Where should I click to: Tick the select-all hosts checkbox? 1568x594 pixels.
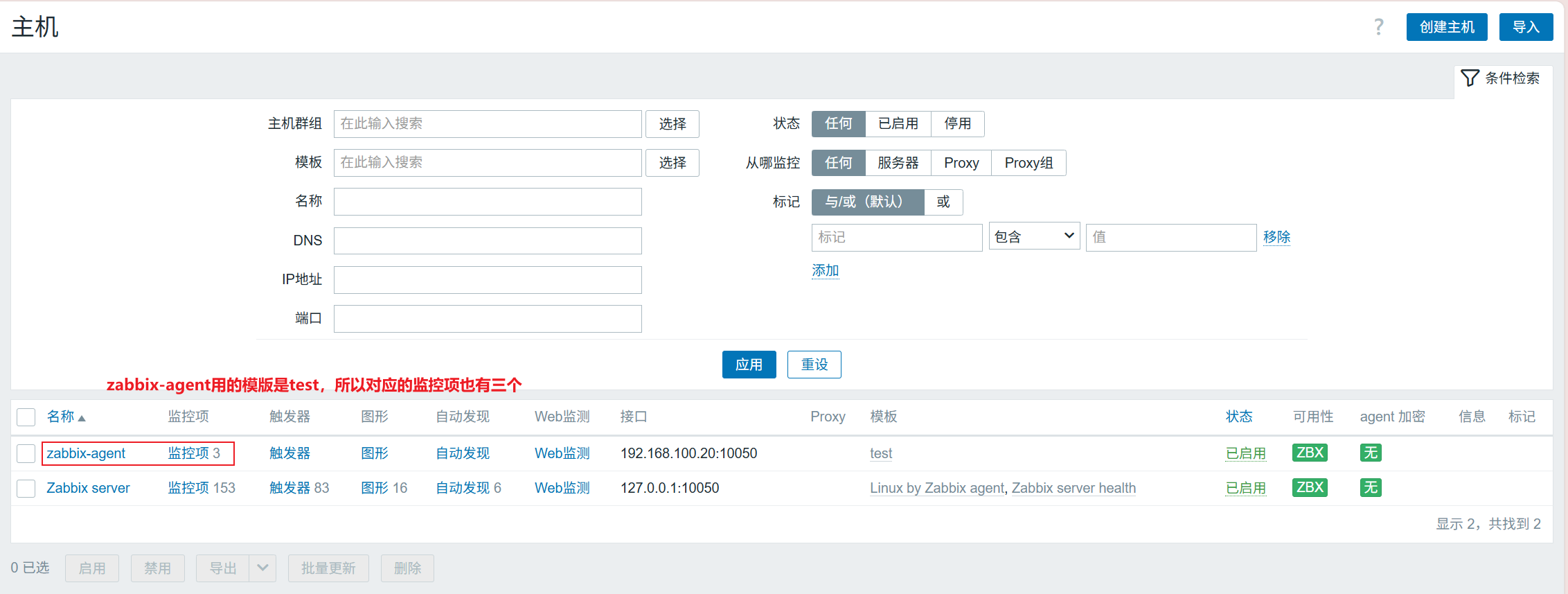point(26,417)
